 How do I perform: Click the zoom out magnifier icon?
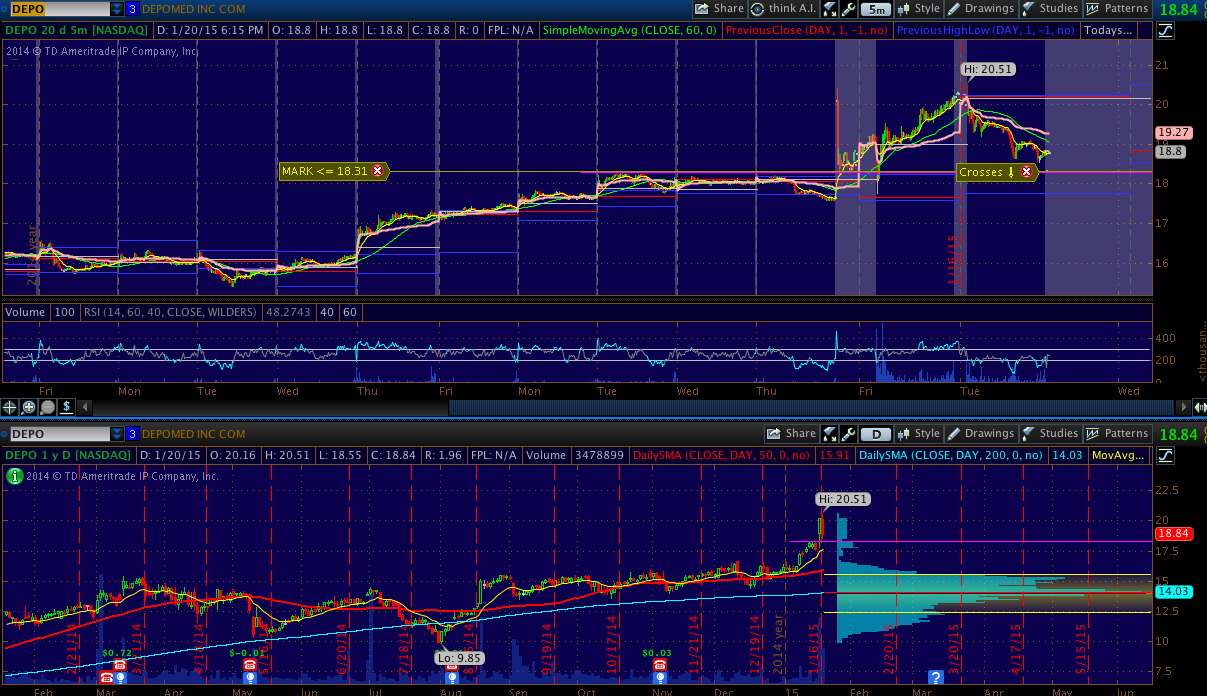coord(47,407)
